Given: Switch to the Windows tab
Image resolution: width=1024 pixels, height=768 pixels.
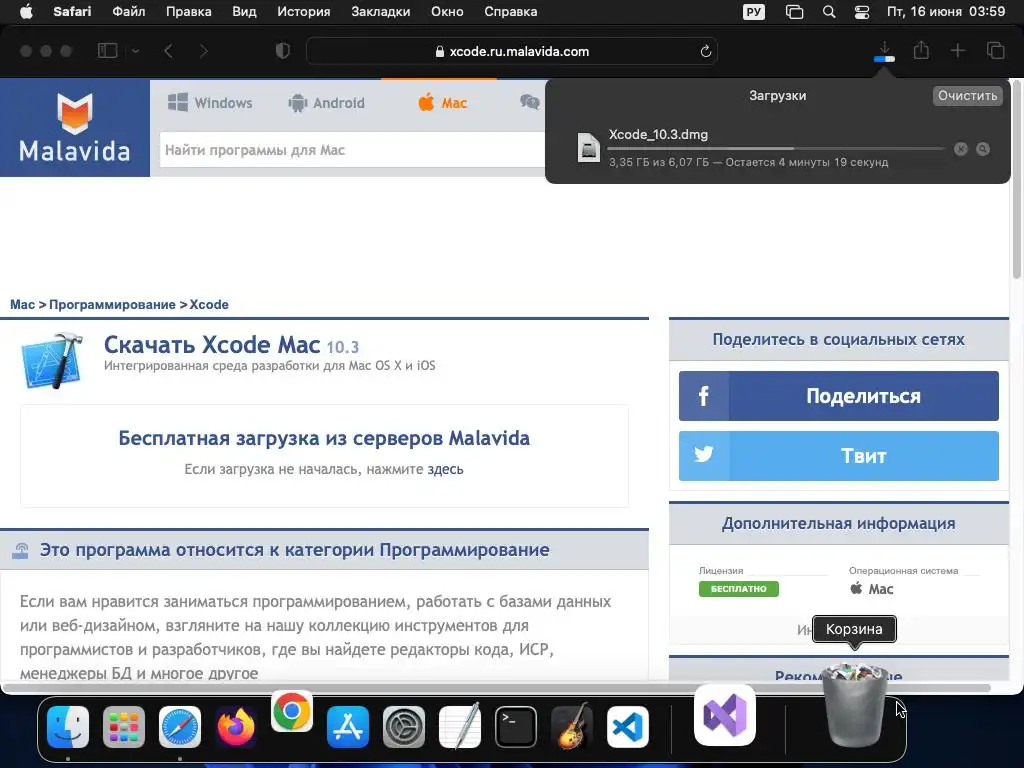Looking at the screenshot, I should tap(210, 103).
